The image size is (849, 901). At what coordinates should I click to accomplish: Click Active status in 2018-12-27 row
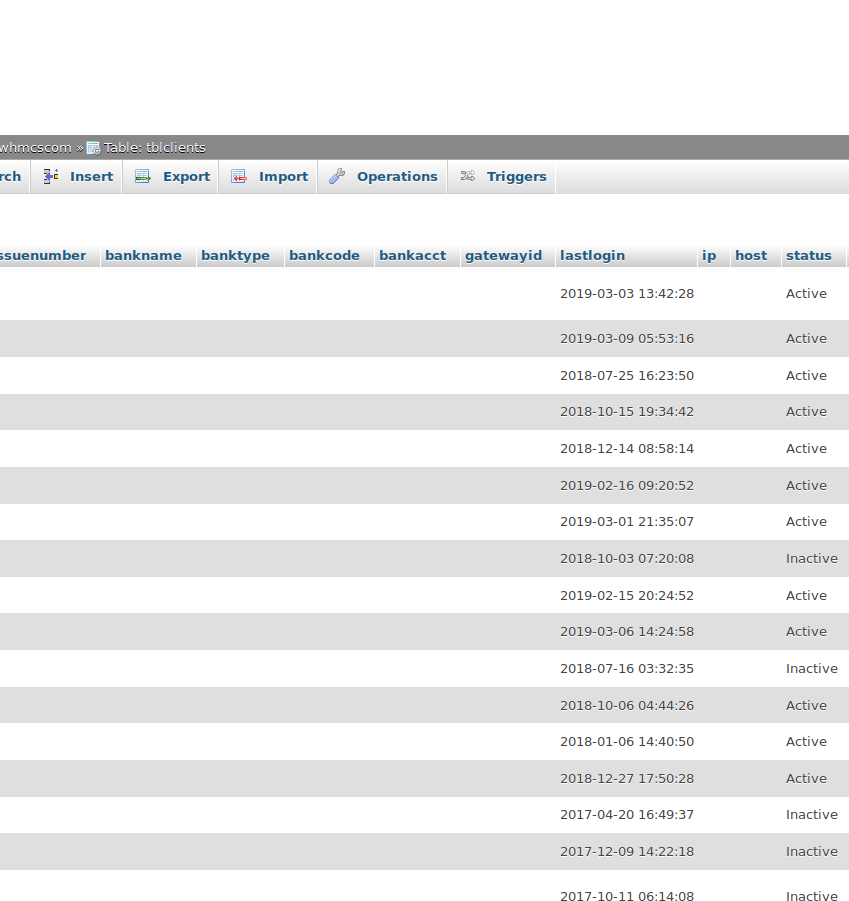806,778
